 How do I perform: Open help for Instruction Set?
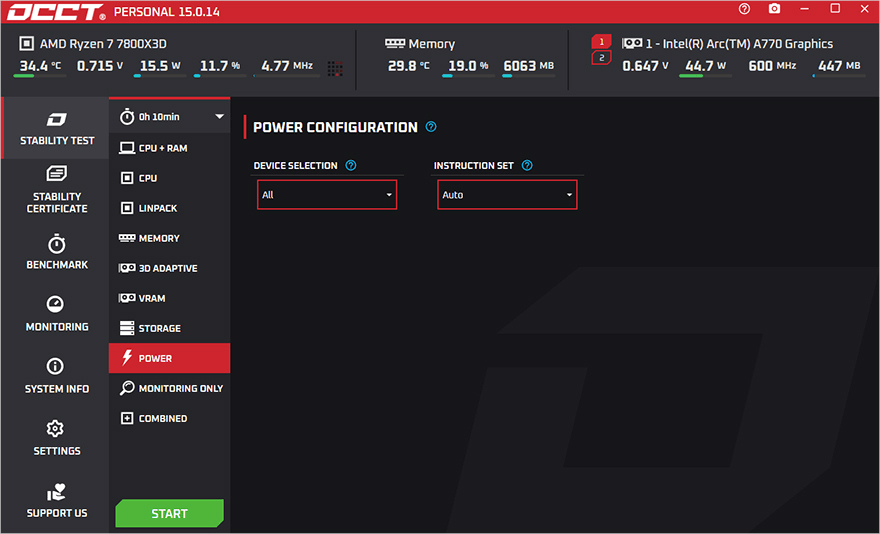pos(527,165)
